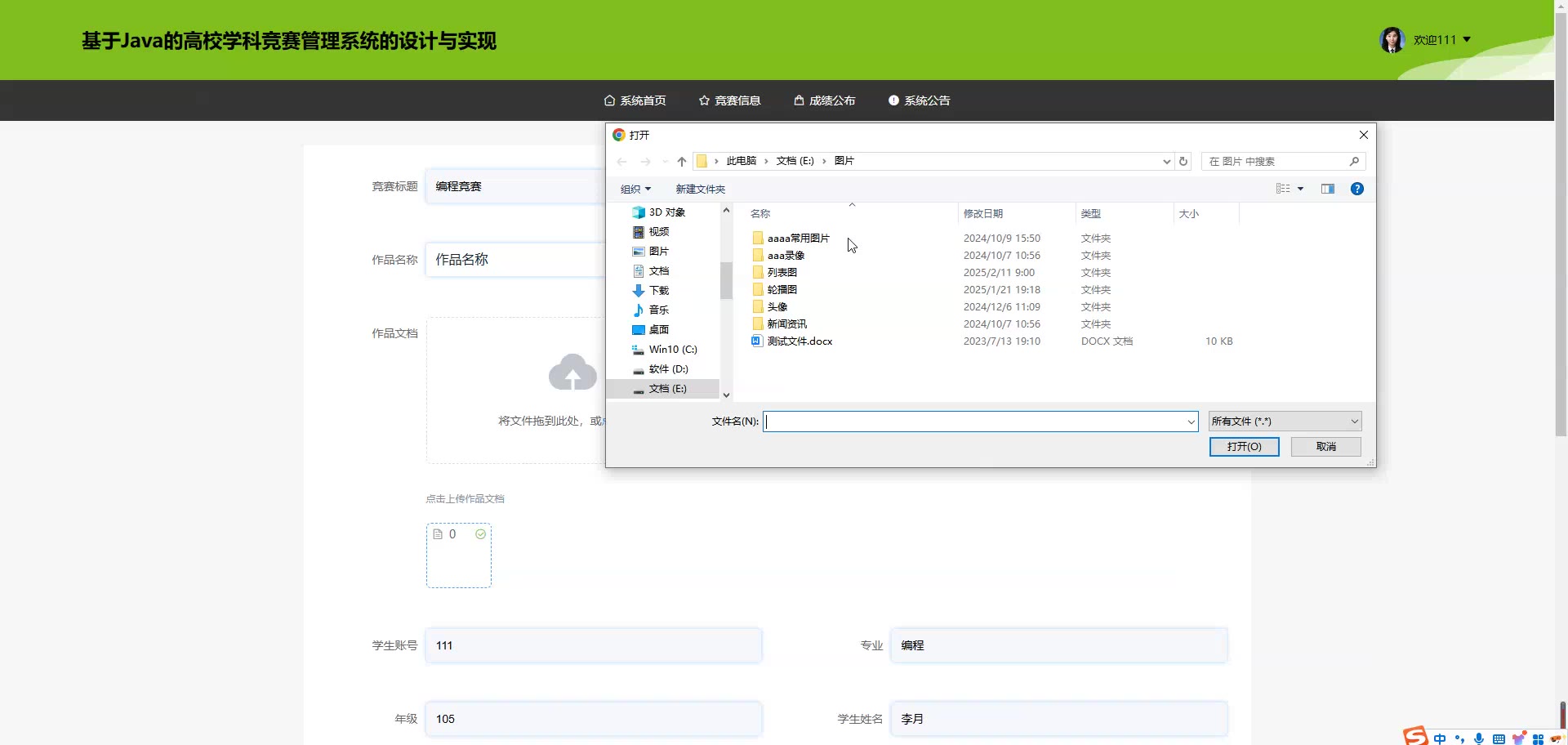The image size is (1568, 745).
Task: Click the 学生账号 field showing 111
Action: click(594, 645)
